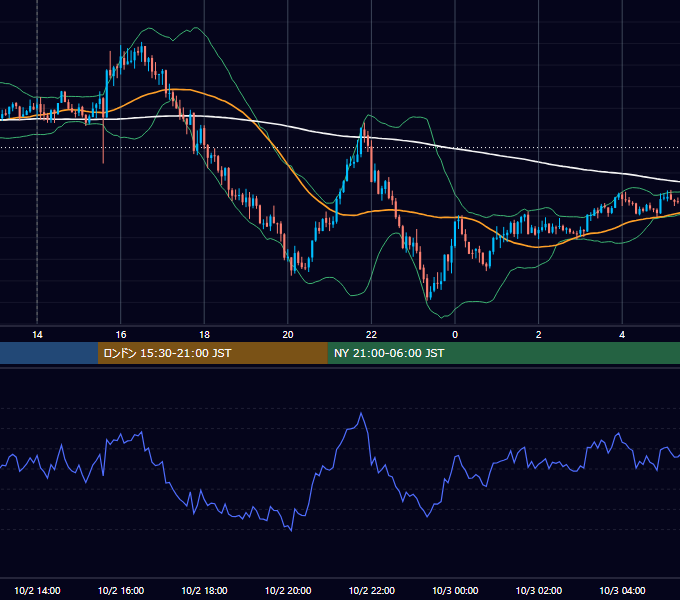Click the London session bar 15:30-21:00 JST

212,353
